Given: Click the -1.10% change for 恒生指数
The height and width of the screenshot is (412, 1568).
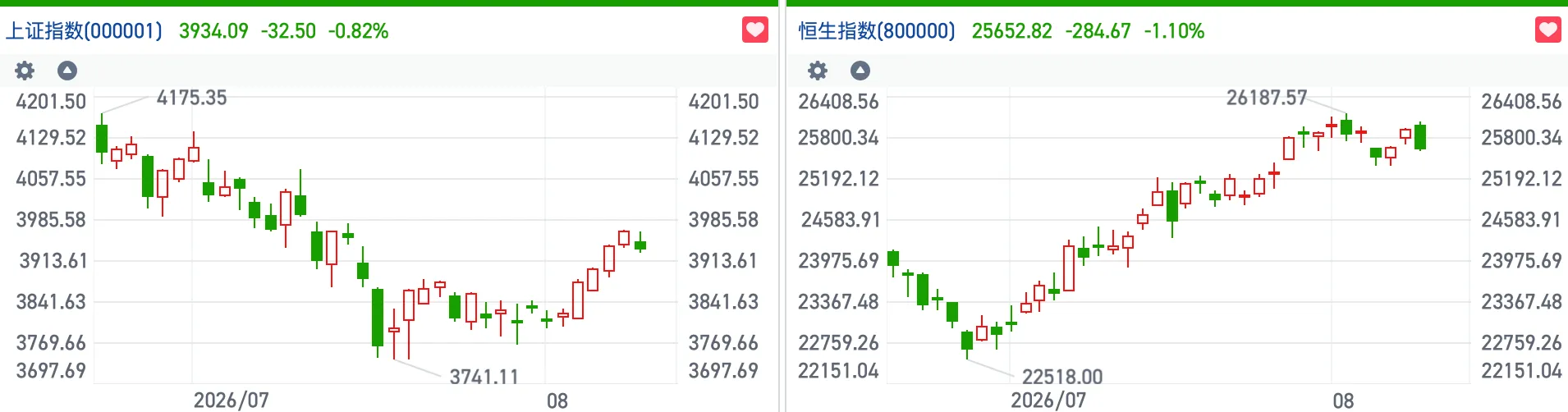Looking at the screenshot, I should 1174,31.
